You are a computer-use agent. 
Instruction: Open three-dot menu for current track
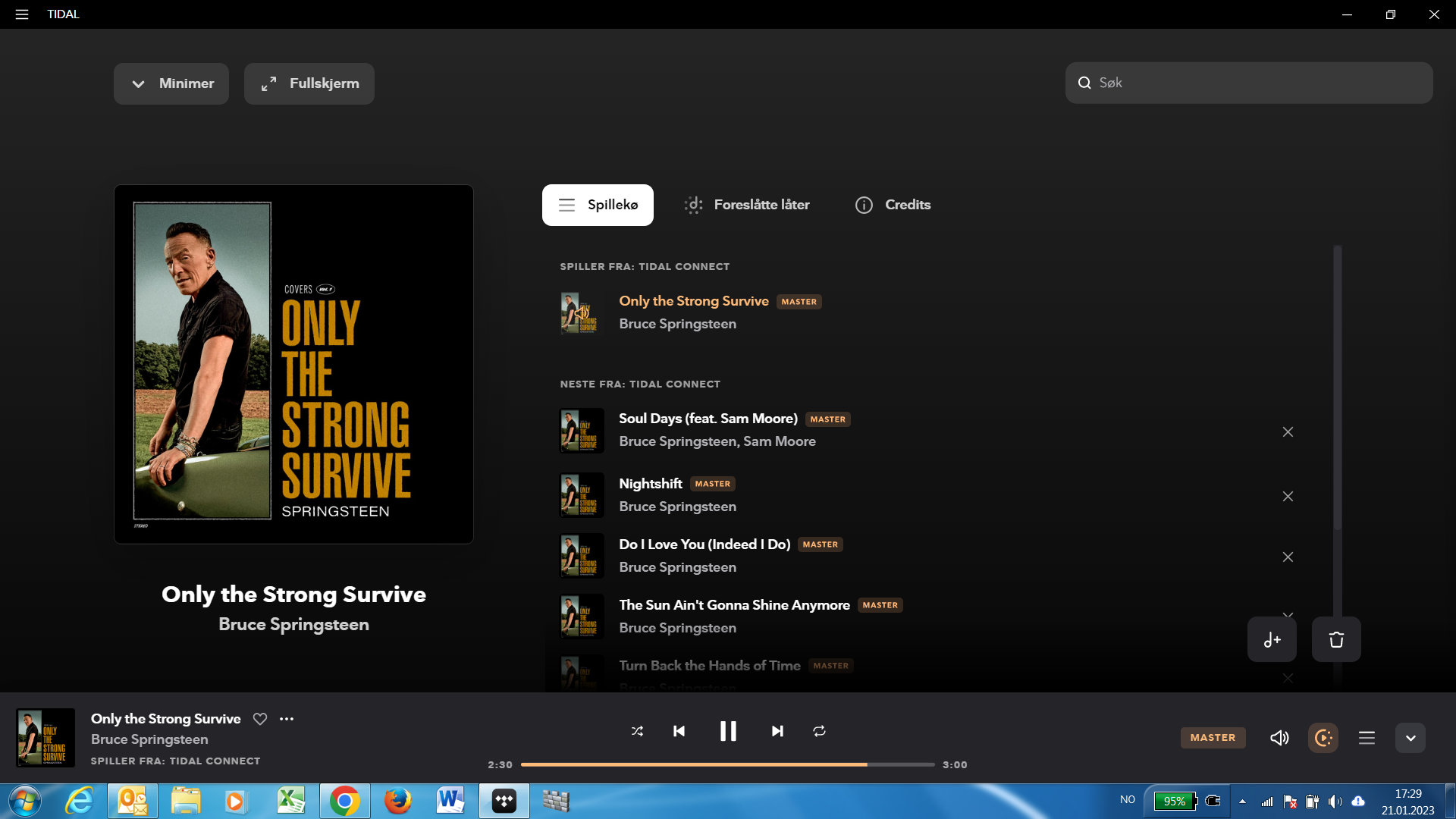coord(287,719)
